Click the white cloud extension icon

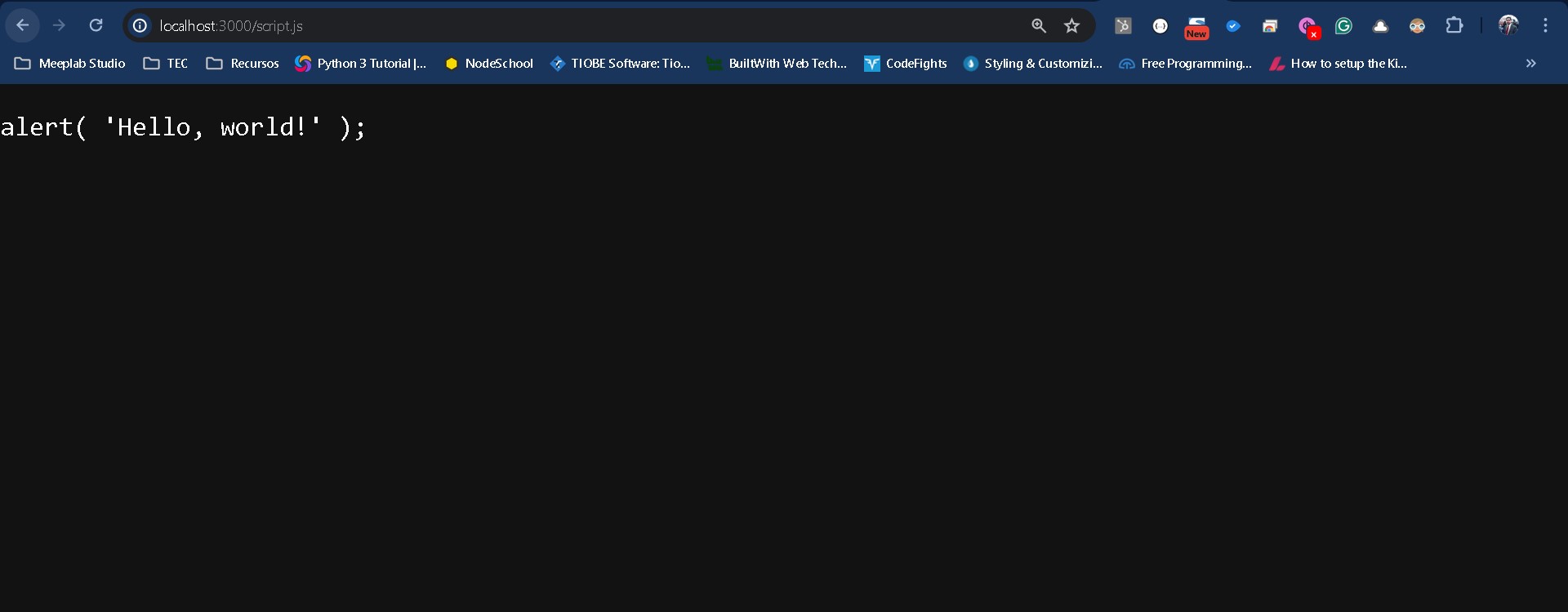click(x=1380, y=26)
